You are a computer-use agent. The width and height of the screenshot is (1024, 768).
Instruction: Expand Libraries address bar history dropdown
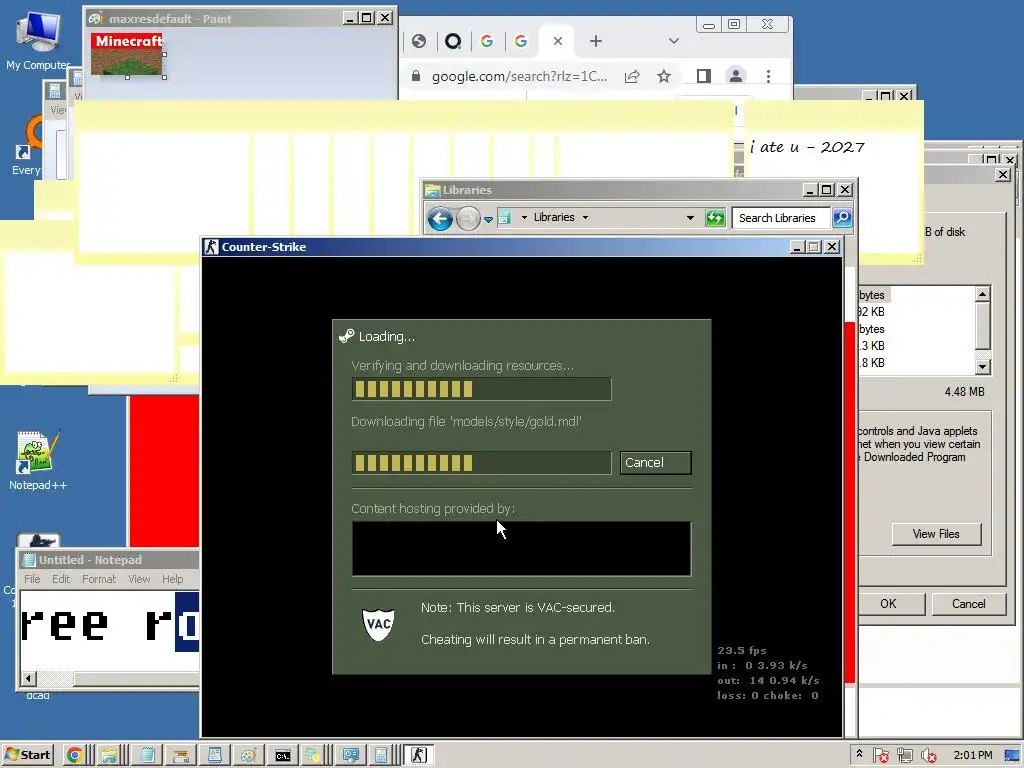tap(690, 217)
